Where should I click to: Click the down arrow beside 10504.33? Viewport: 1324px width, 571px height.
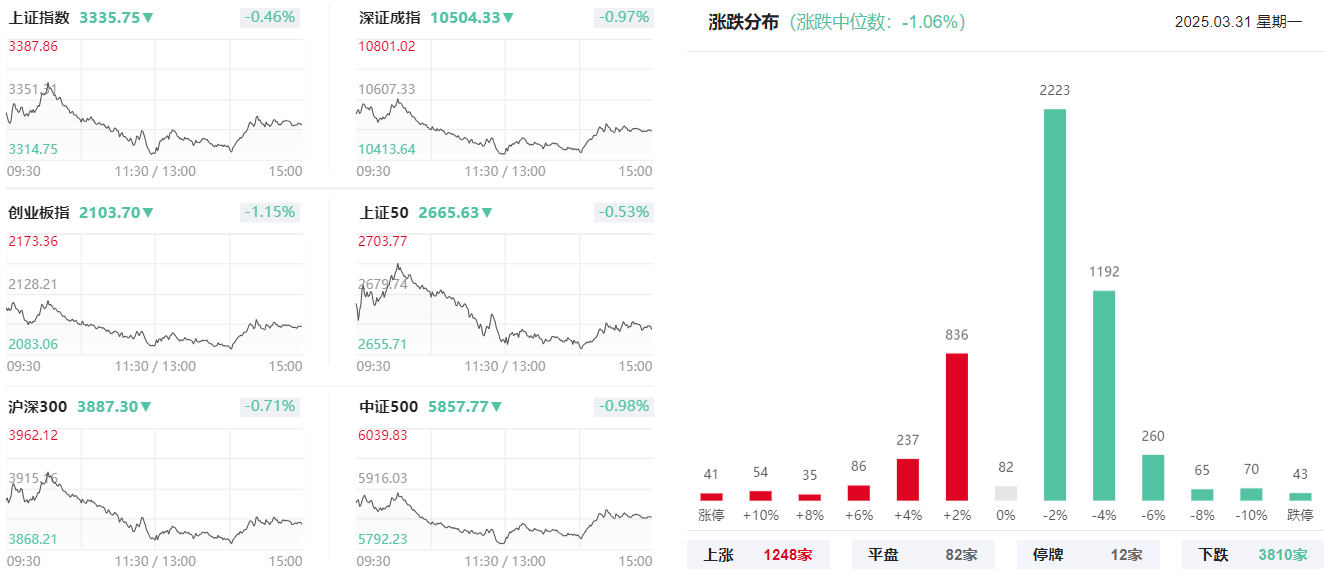coord(508,18)
